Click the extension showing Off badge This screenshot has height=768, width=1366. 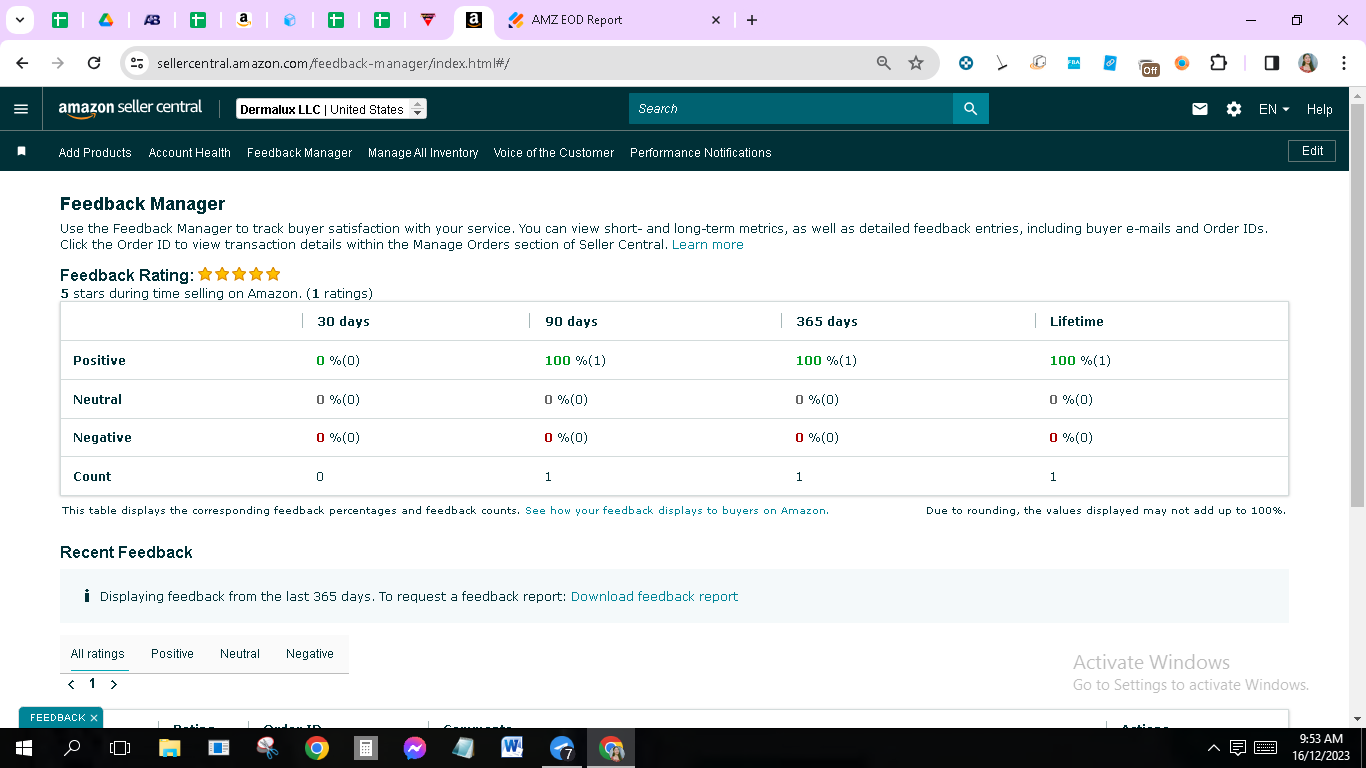tap(1148, 66)
